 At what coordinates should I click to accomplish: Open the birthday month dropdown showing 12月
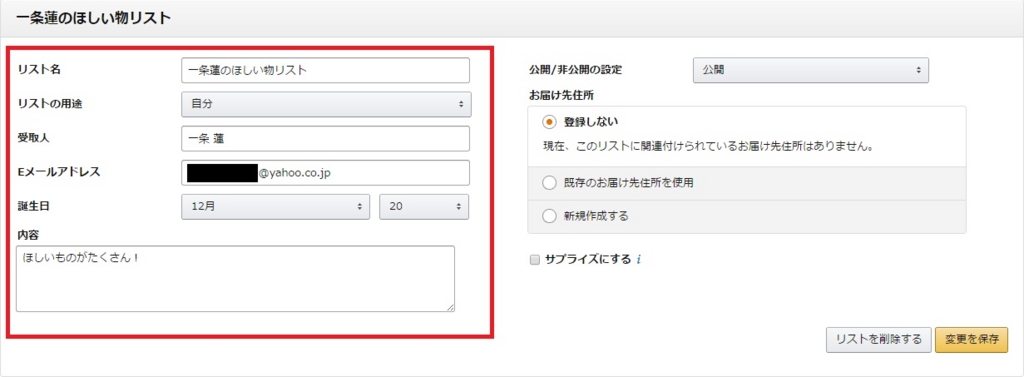[275, 206]
